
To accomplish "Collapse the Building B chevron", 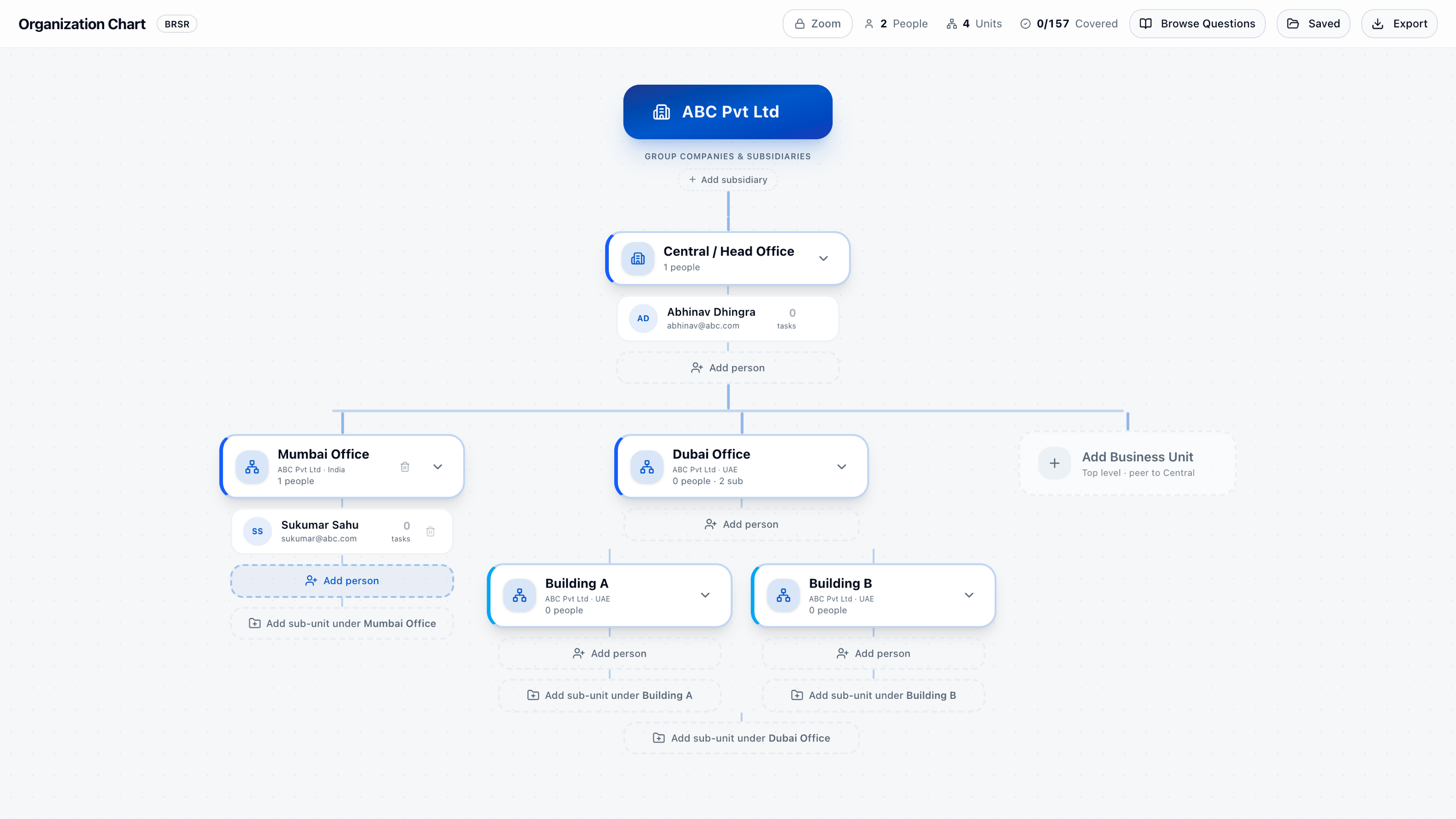I will pyautogui.click(x=969, y=595).
